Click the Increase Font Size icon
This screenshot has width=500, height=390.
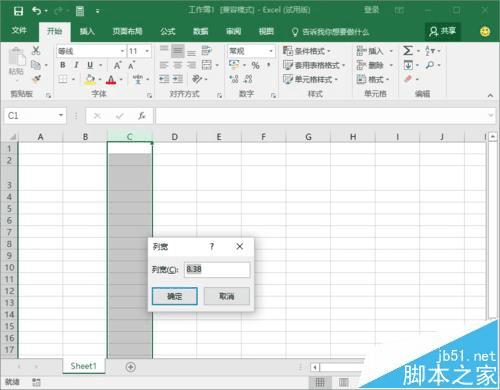click(117, 65)
